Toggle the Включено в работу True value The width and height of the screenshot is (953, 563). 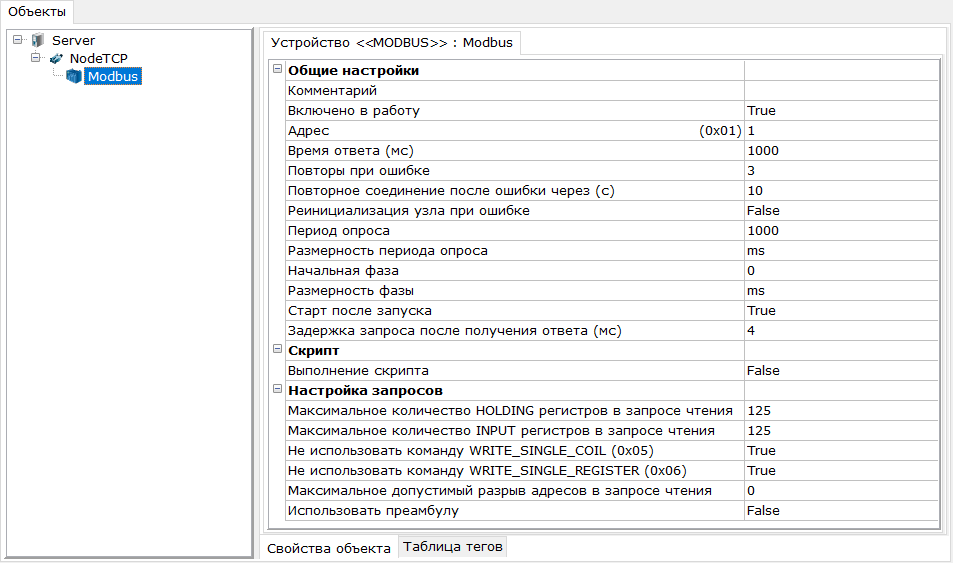click(x=840, y=111)
